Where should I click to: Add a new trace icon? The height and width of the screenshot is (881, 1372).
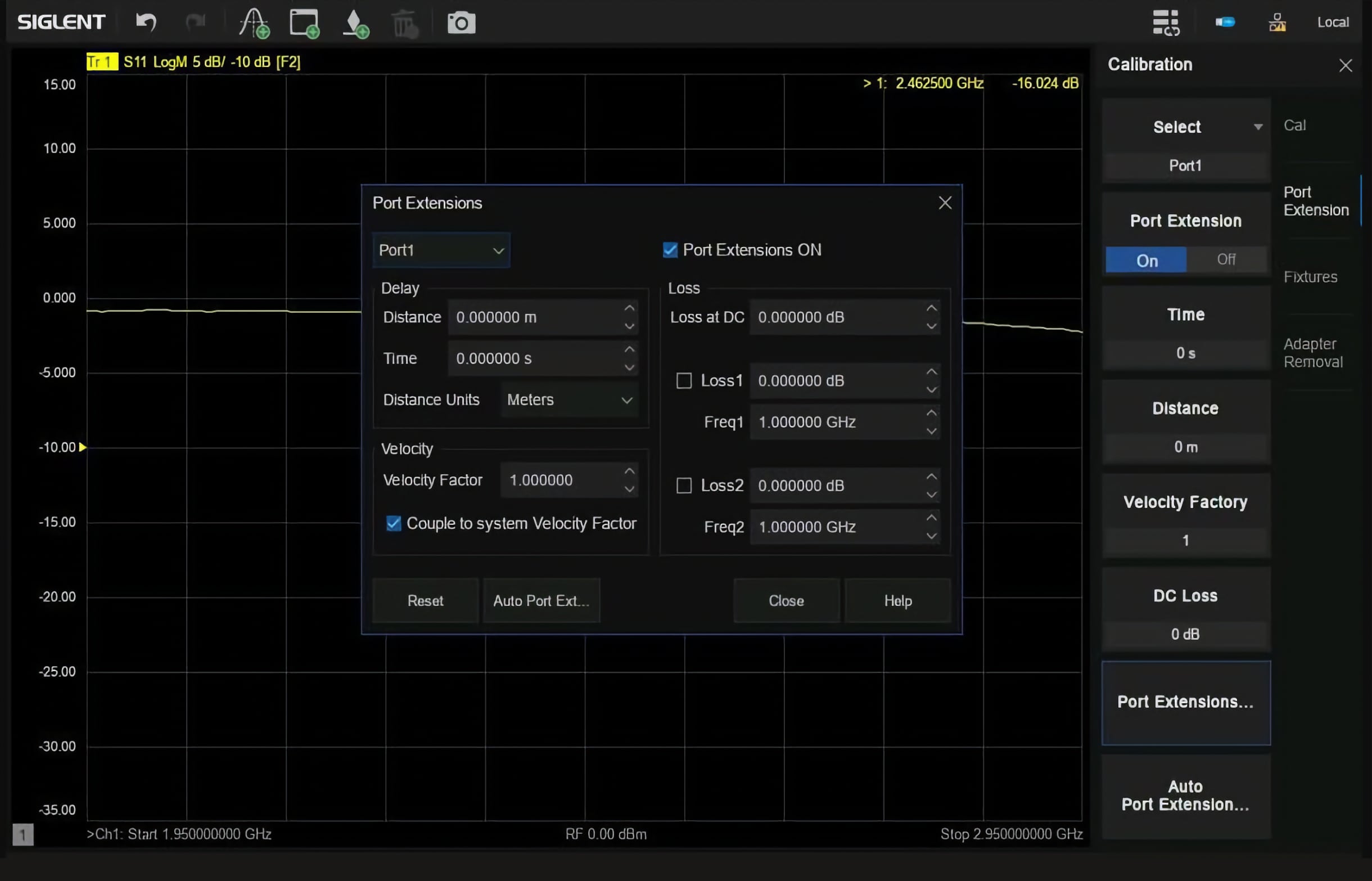point(254,24)
